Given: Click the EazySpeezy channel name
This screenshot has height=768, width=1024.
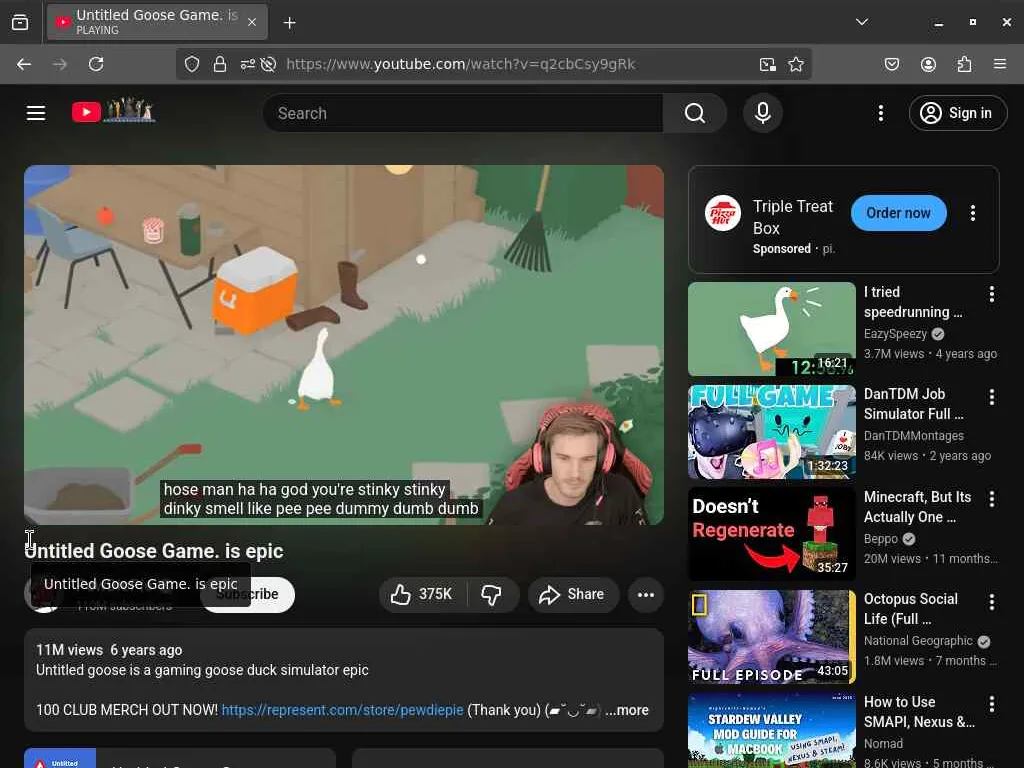Looking at the screenshot, I should click(x=895, y=334).
